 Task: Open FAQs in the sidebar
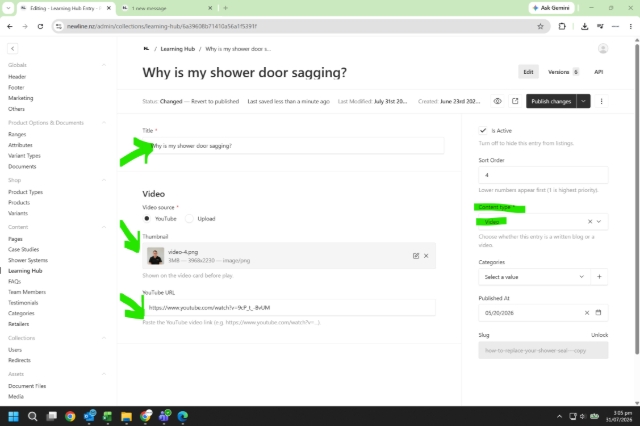[x=14, y=281]
